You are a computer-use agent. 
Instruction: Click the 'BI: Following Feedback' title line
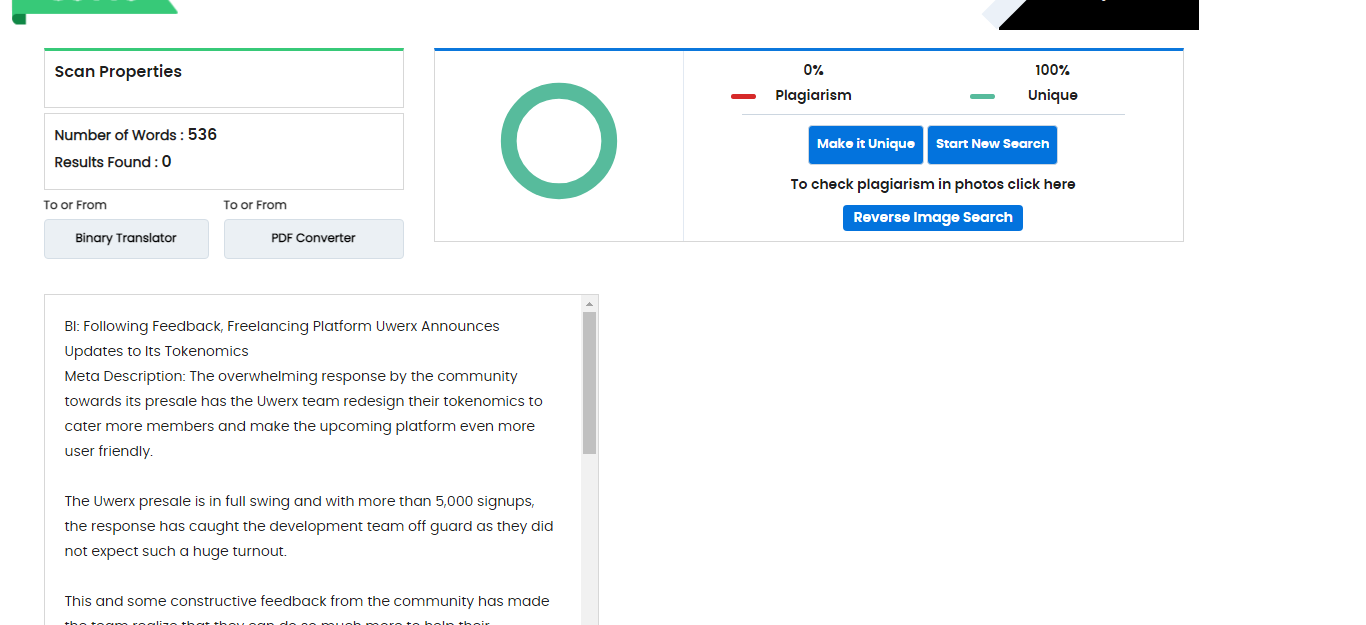(x=281, y=326)
